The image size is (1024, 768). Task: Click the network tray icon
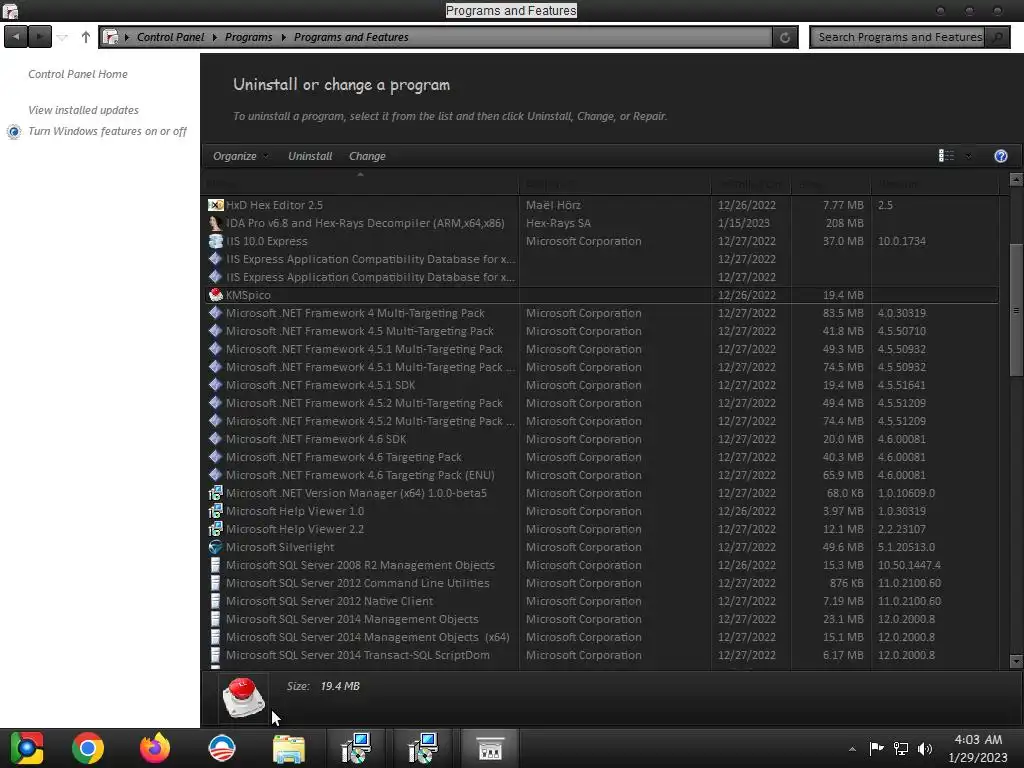[901, 748]
